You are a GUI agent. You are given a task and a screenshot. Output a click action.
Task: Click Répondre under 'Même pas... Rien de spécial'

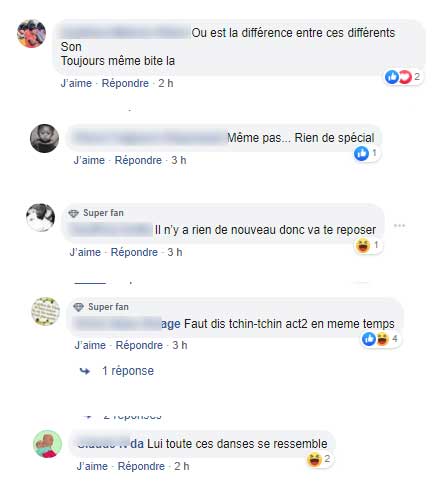(x=138, y=160)
